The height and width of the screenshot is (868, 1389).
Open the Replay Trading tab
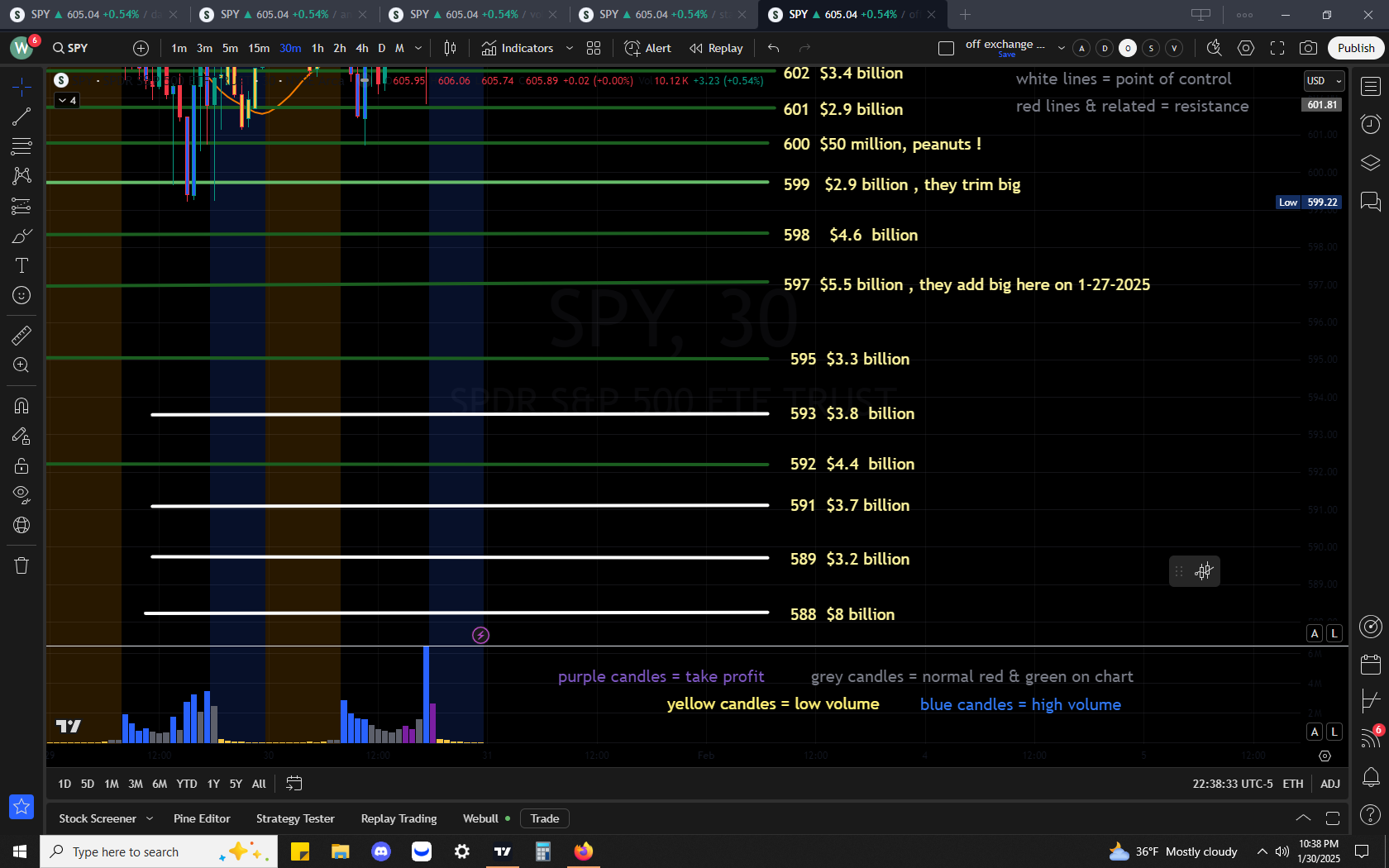pyautogui.click(x=399, y=818)
